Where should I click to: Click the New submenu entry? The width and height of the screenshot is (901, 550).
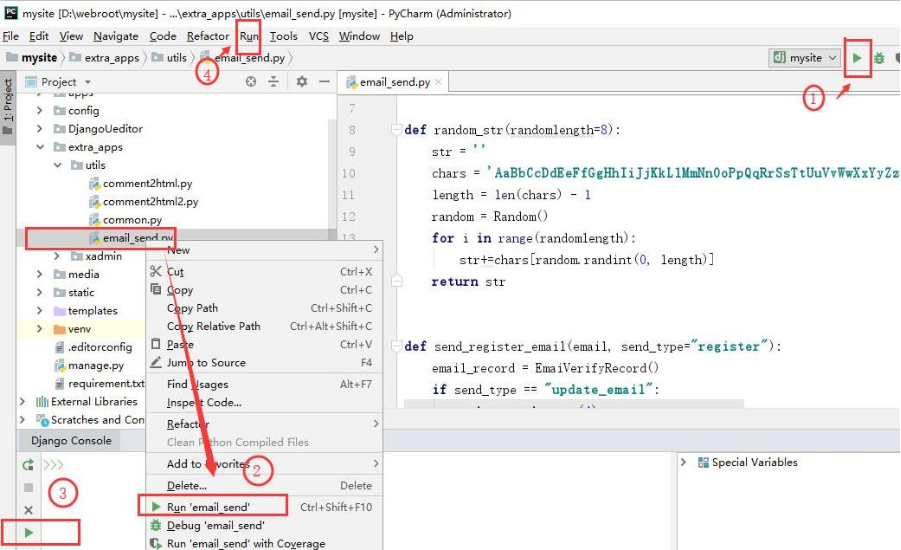point(264,250)
